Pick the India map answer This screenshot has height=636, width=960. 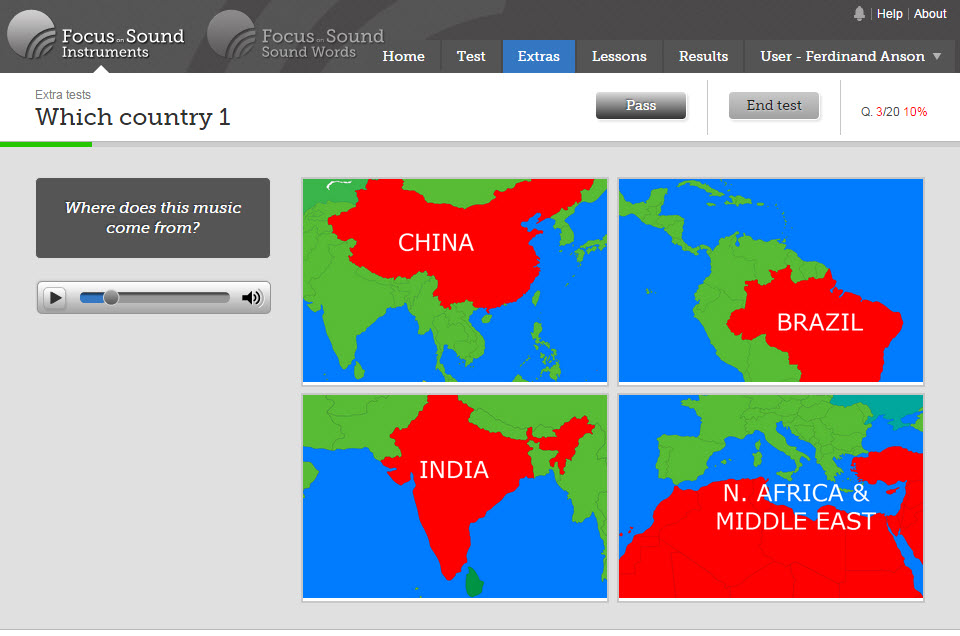455,496
